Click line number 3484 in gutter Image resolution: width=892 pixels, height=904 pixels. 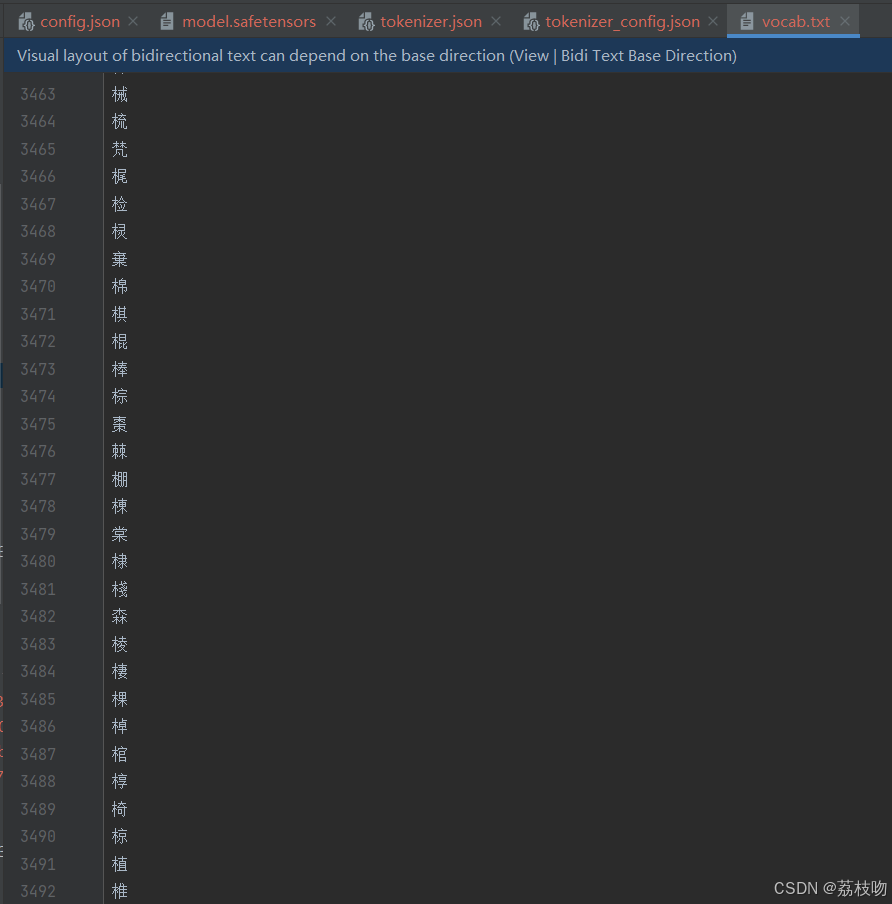click(x=38, y=672)
